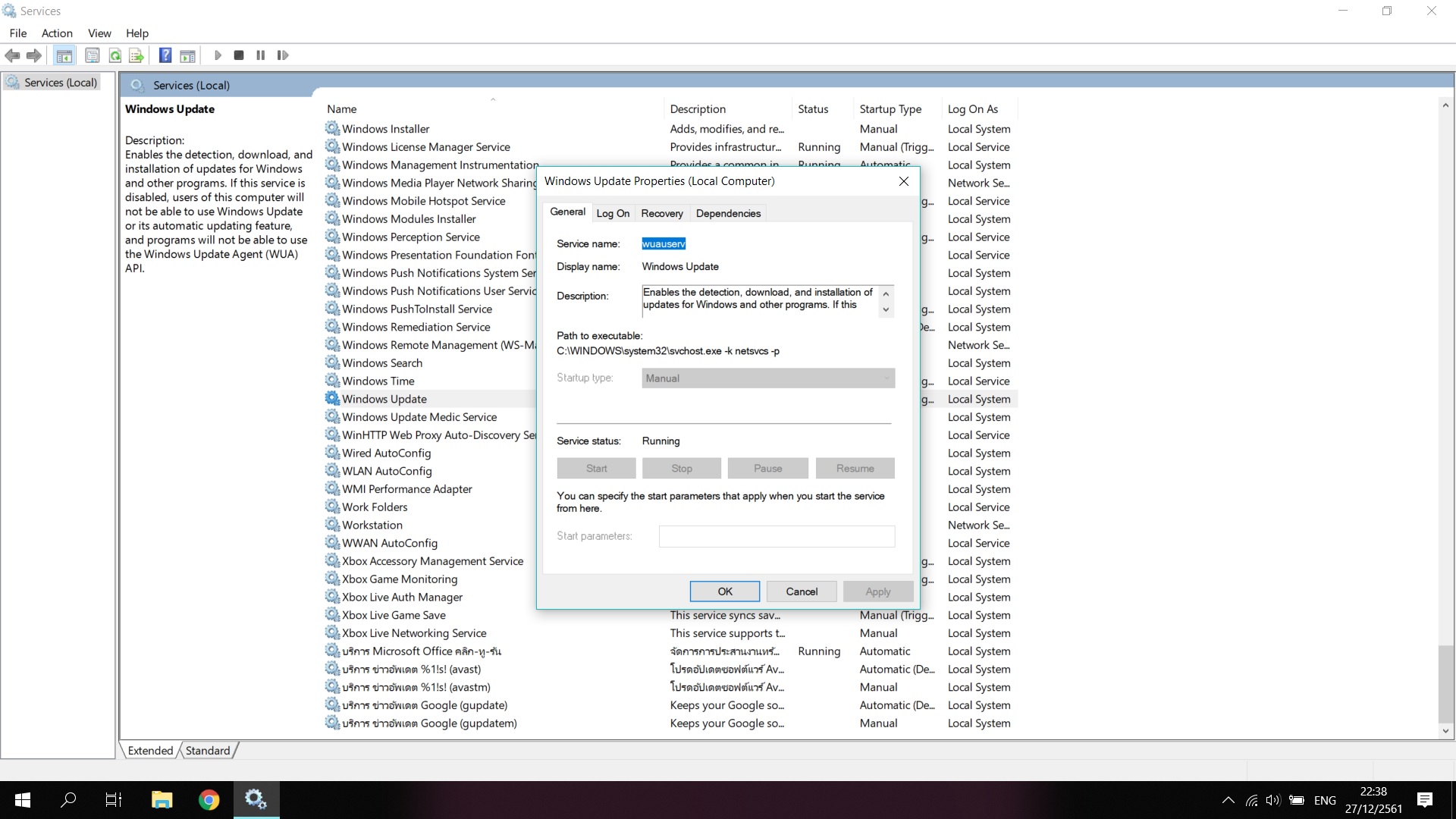Open the Action menu
Image resolution: width=1456 pixels, height=819 pixels.
[57, 33]
